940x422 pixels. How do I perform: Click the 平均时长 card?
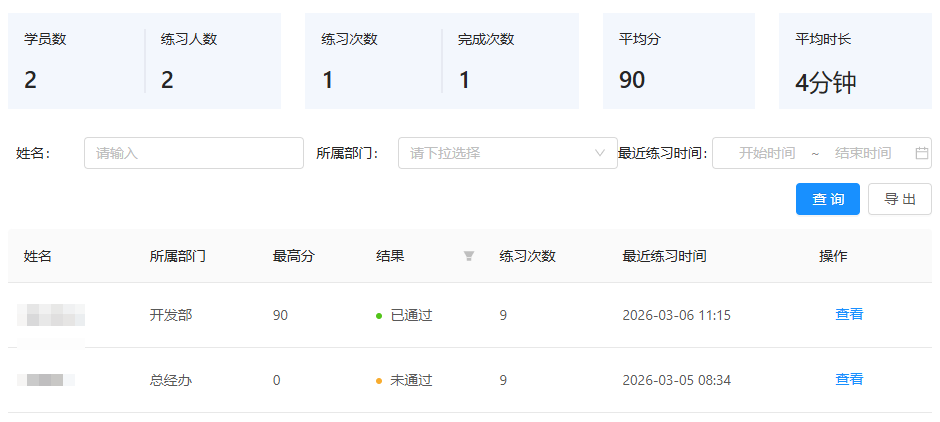[855, 61]
